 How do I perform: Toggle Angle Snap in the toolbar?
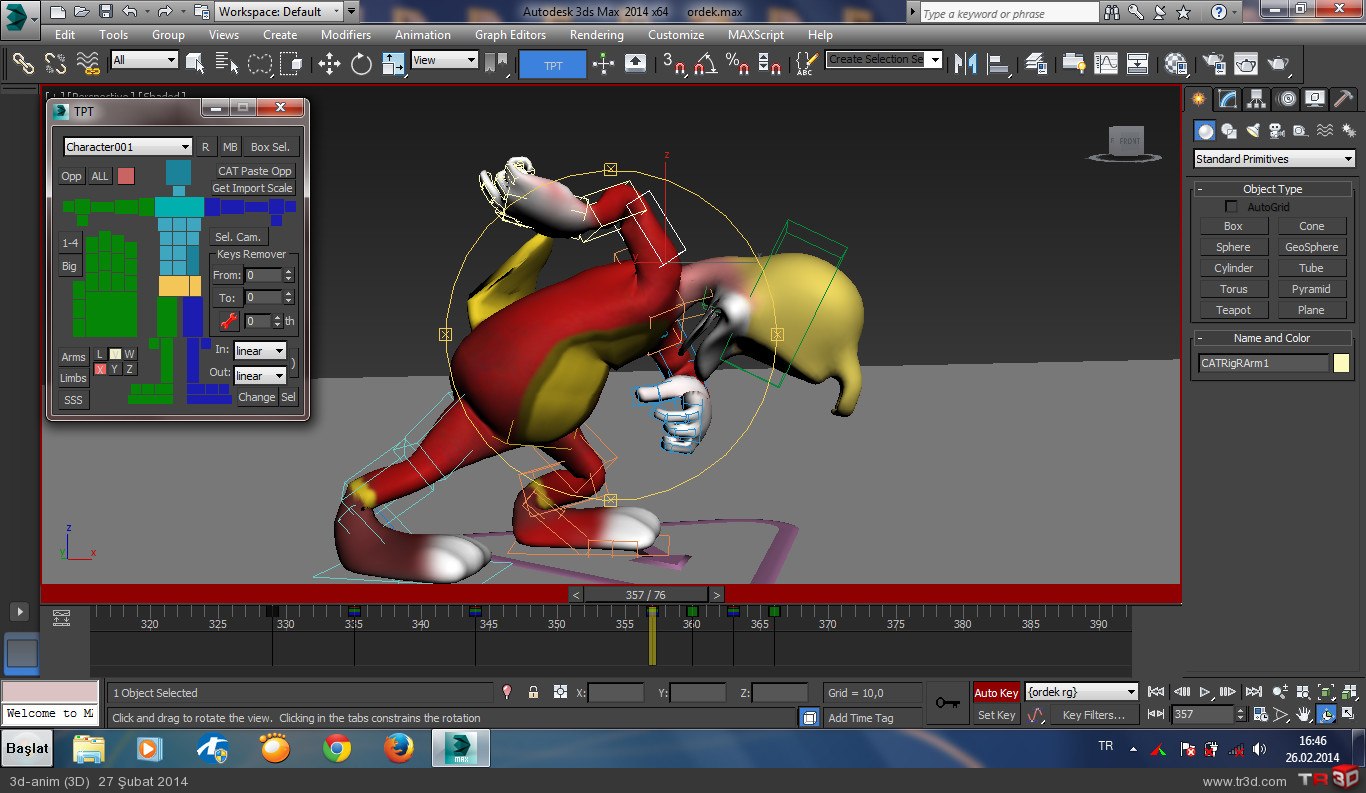click(706, 63)
